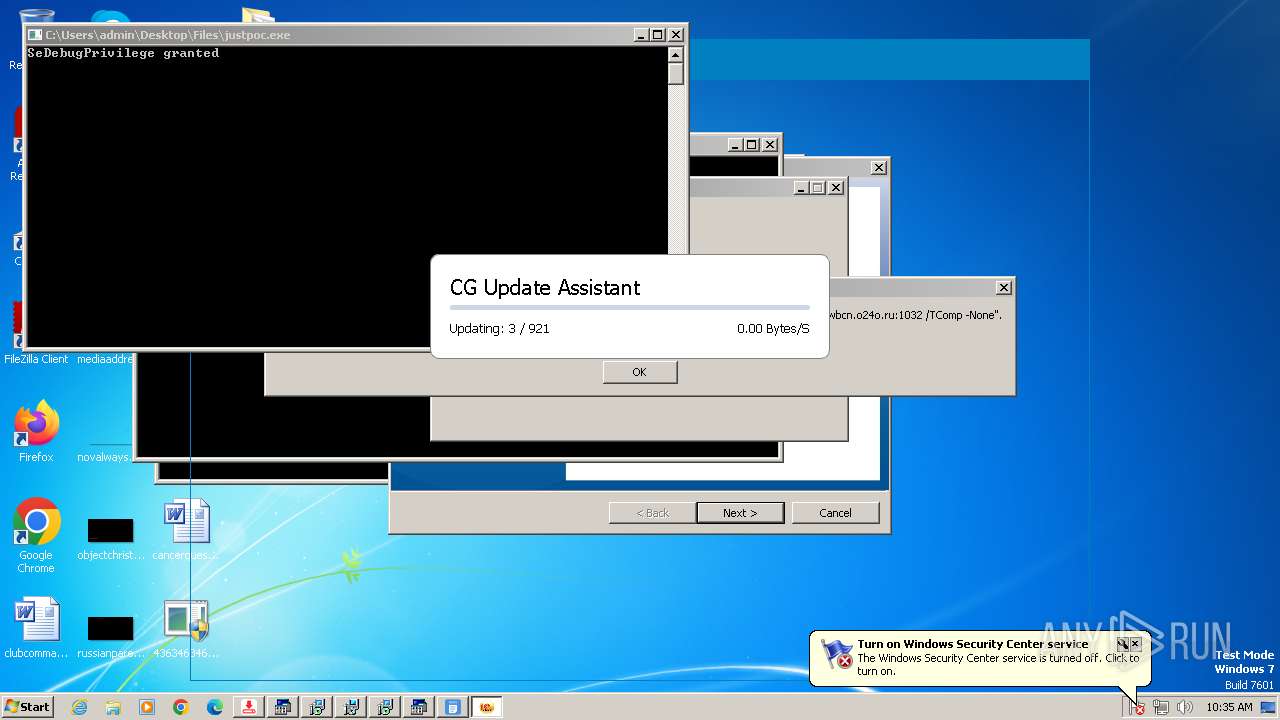Click the disabled Back button in wizard
This screenshot has height=720, width=1280.
(653, 513)
